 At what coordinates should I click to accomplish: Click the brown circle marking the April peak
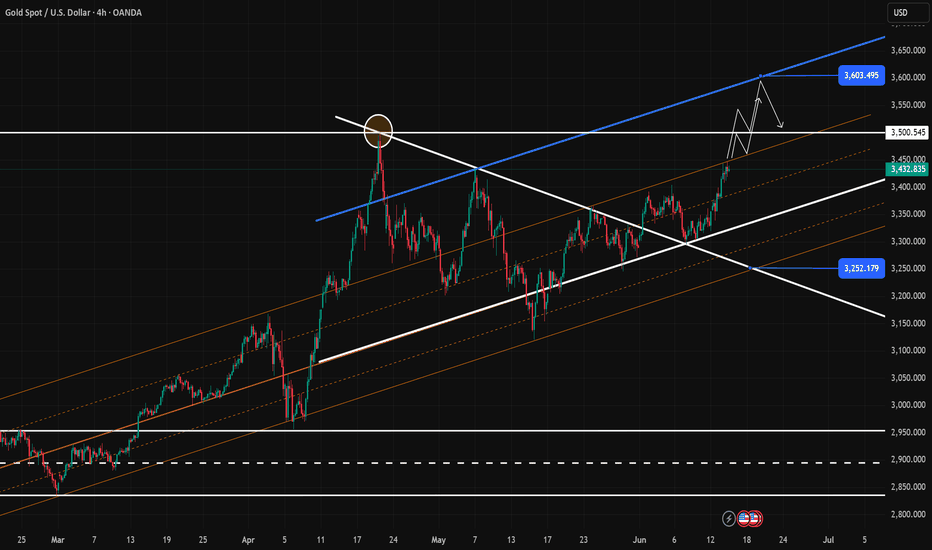(378, 131)
